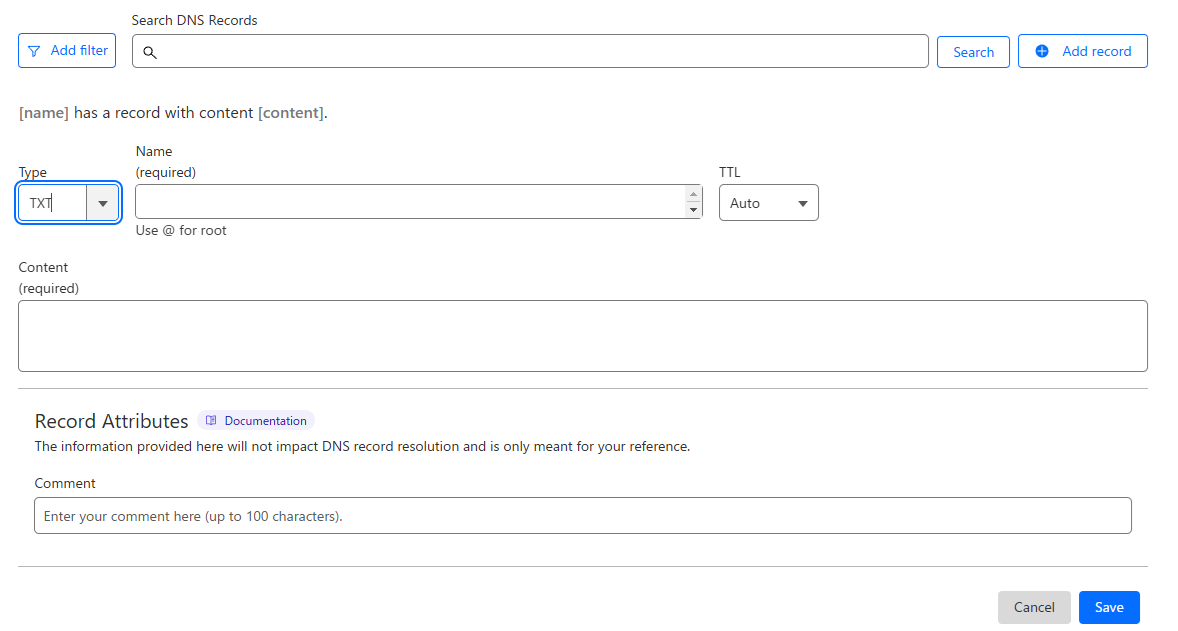Image resolution: width=1178 pixels, height=631 pixels.
Task: Focus the Content required text area
Action: [x=583, y=336]
